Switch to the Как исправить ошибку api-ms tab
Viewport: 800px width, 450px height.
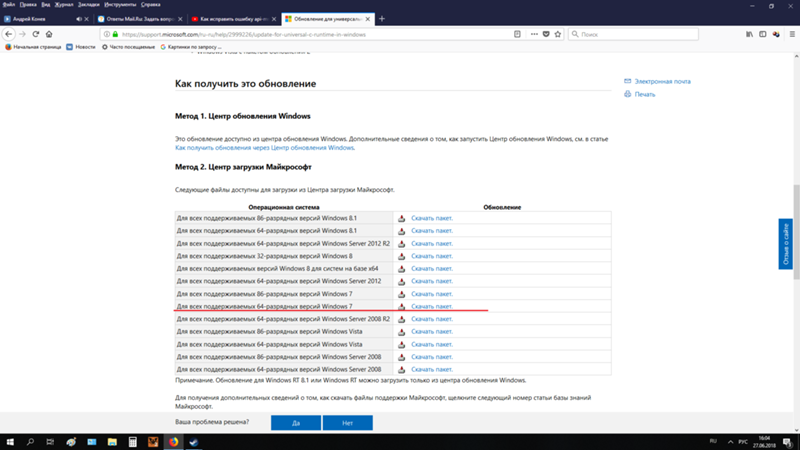tap(233, 19)
